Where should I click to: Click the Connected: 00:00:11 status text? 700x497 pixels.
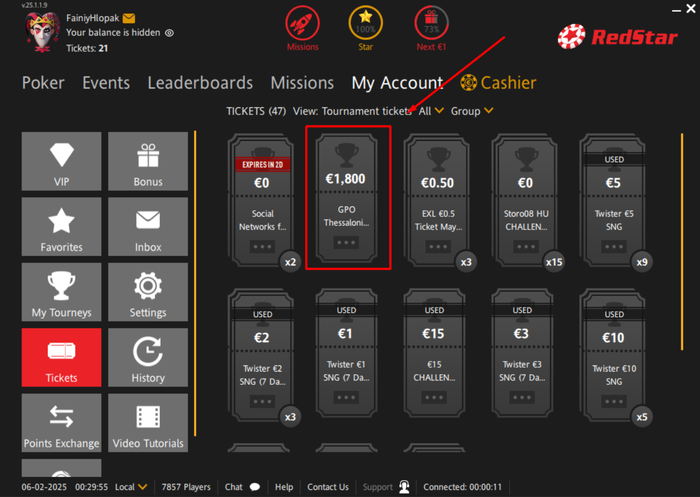click(462, 487)
